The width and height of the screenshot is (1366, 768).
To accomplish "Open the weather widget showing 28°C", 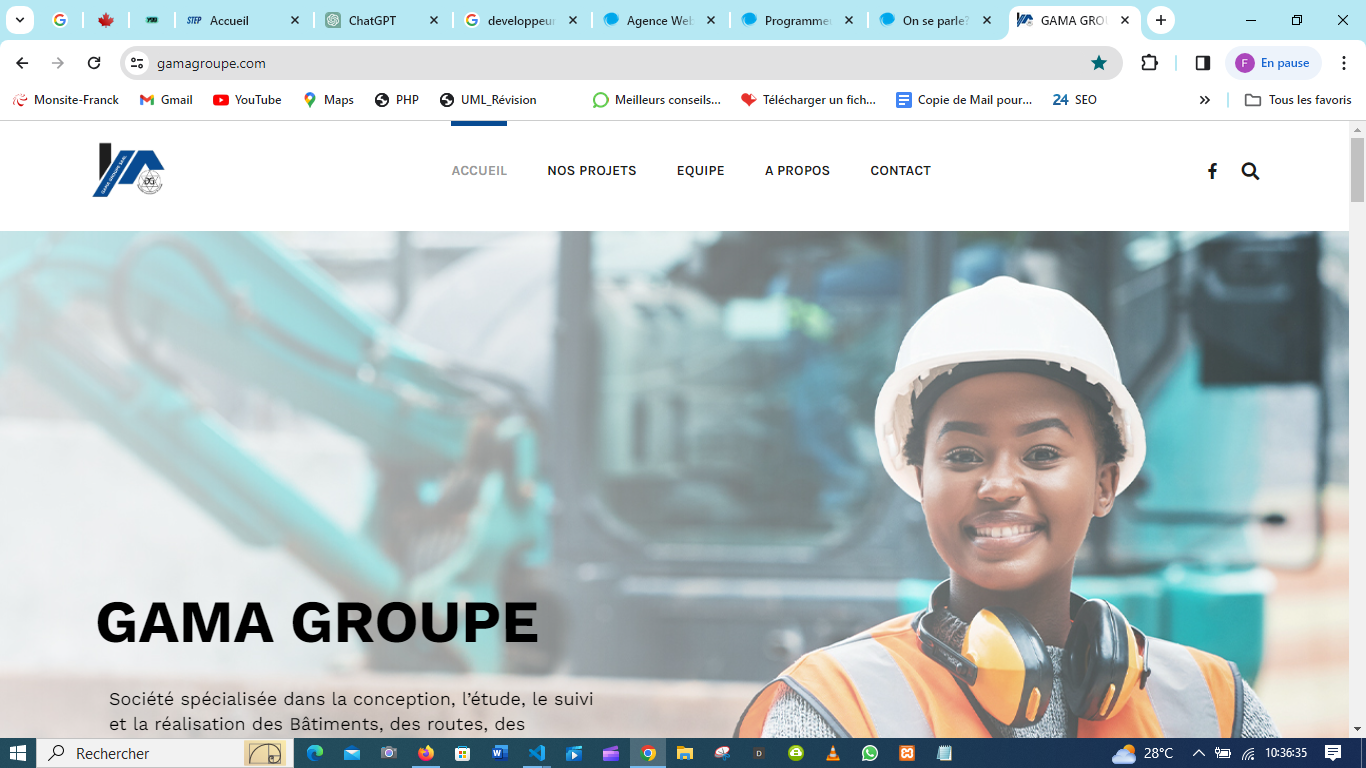I will tap(1143, 753).
